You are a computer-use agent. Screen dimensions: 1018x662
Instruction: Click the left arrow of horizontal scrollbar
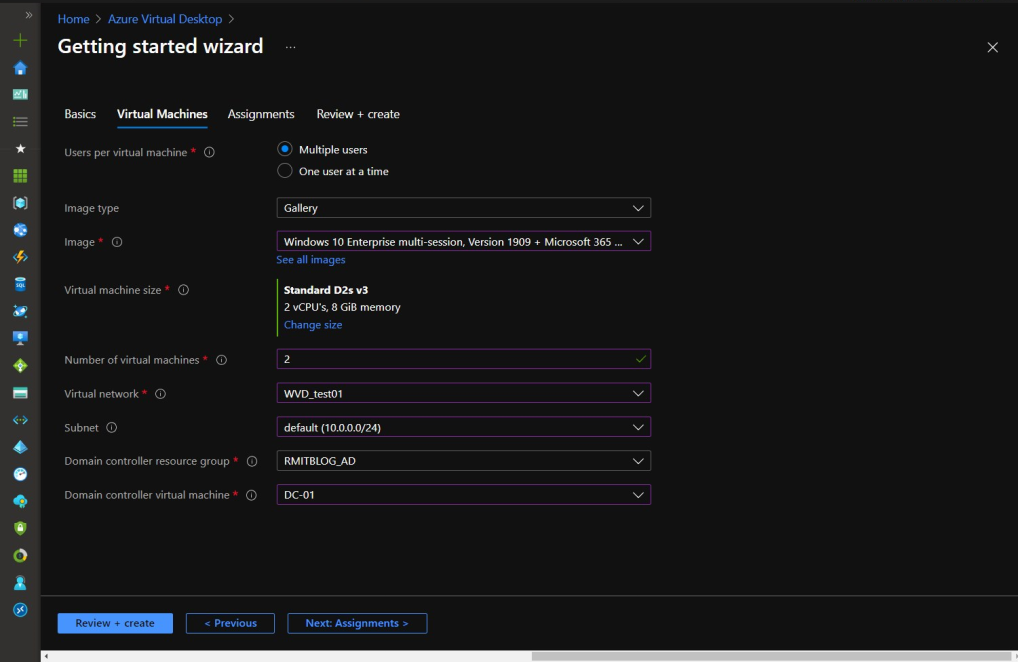click(46, 656)
